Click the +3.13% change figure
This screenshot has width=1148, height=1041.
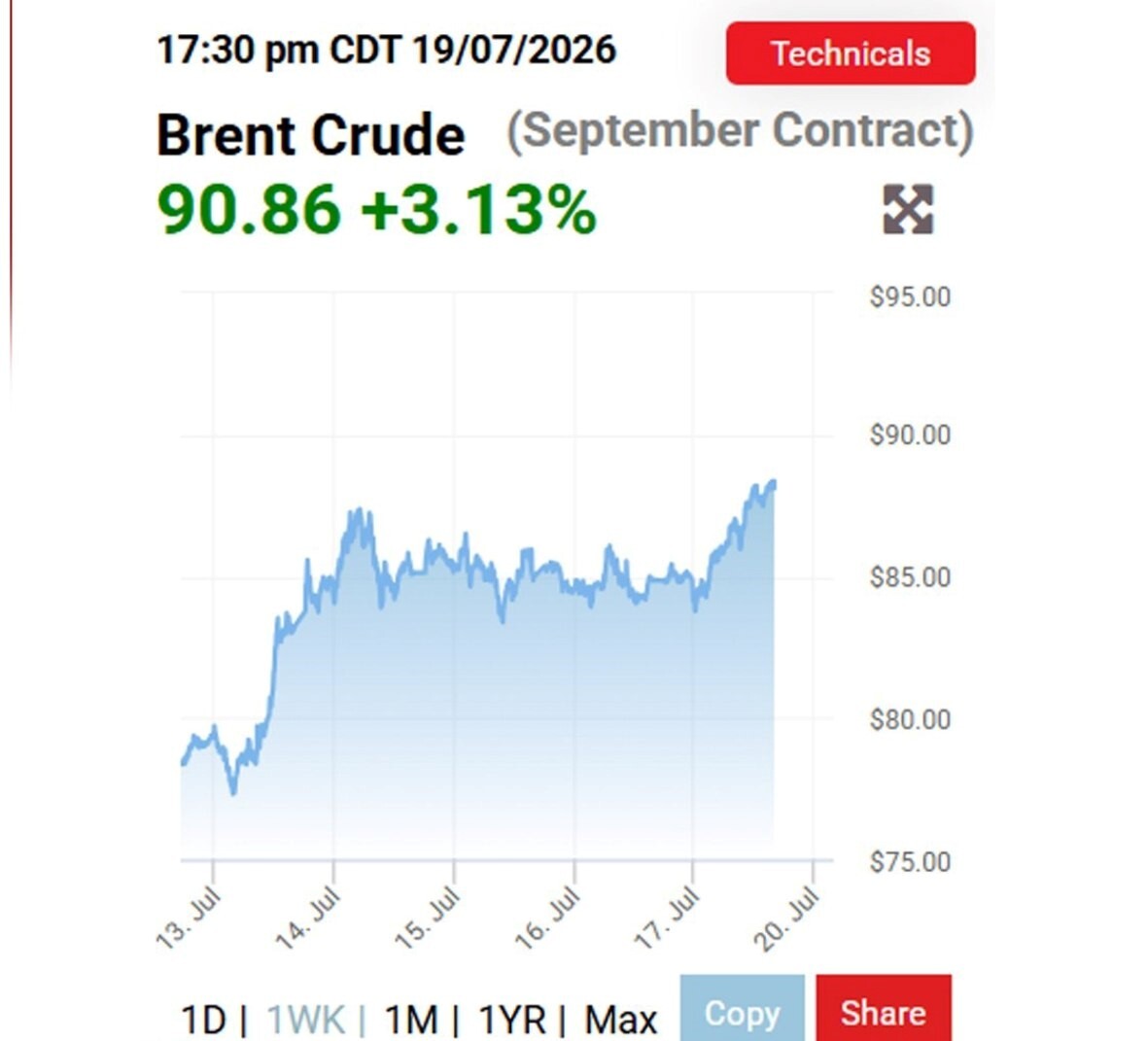coord(479,210)
